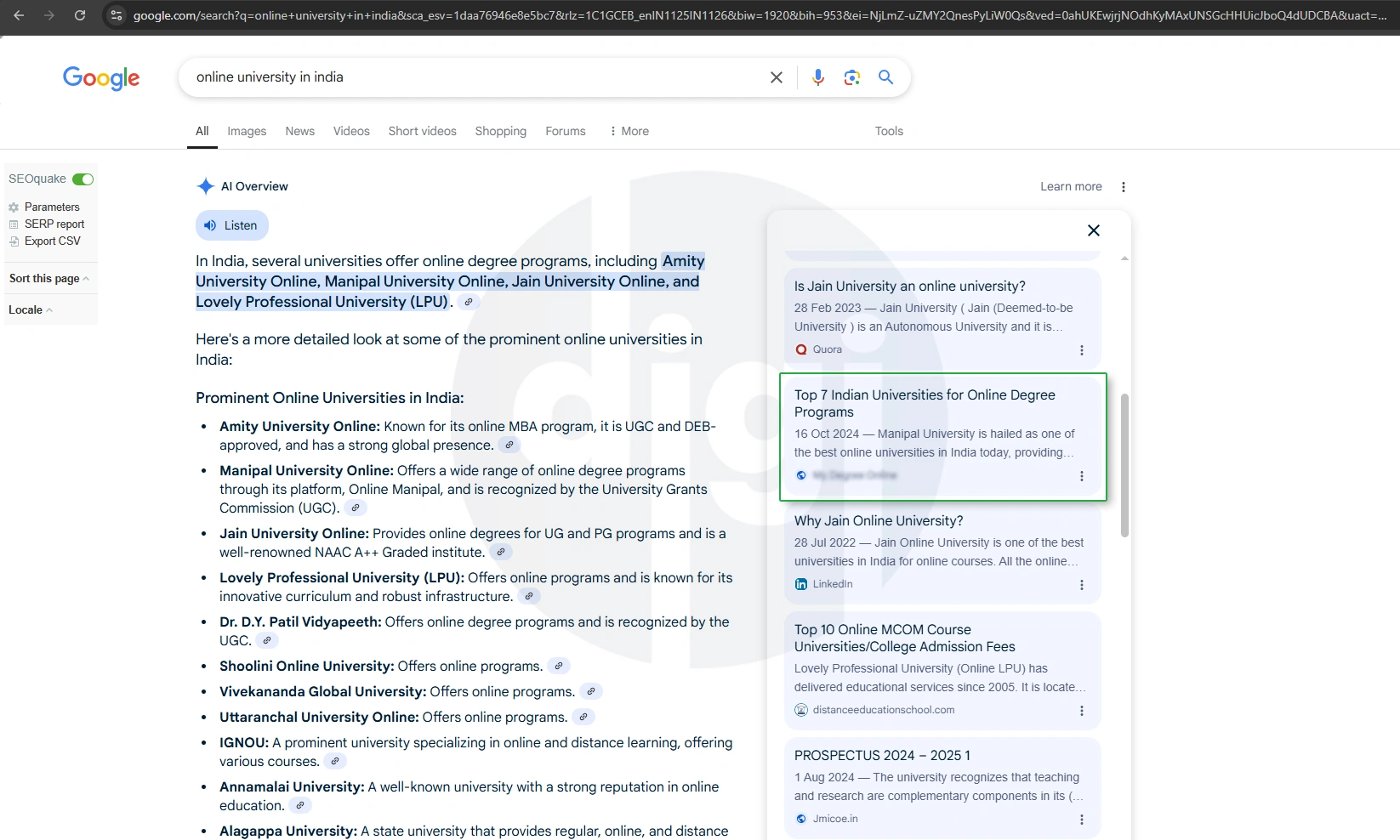
Task: Open options for Jmicoe.in source card
Action: (1082, 820)
